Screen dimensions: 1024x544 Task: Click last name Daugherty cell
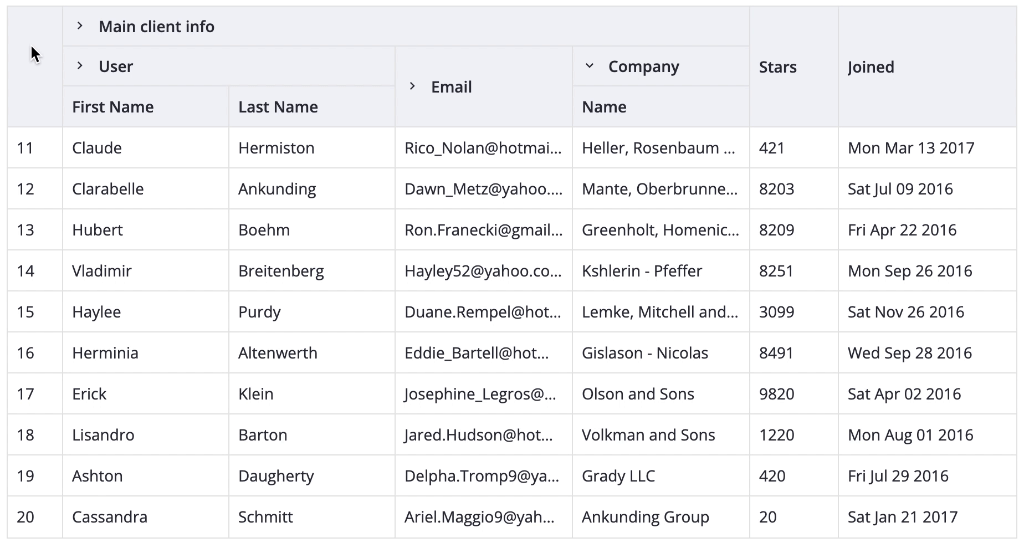point(312,476)
